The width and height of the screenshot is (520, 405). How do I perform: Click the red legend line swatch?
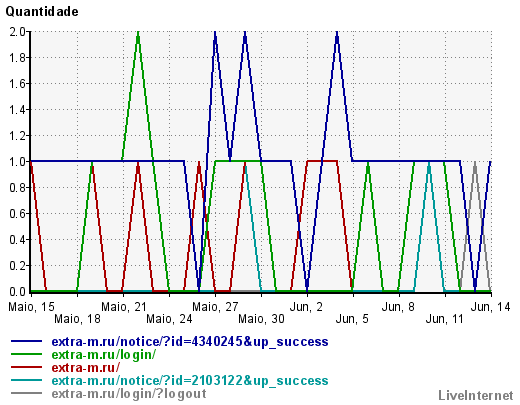pyautogui.click(x=26, y=367)
